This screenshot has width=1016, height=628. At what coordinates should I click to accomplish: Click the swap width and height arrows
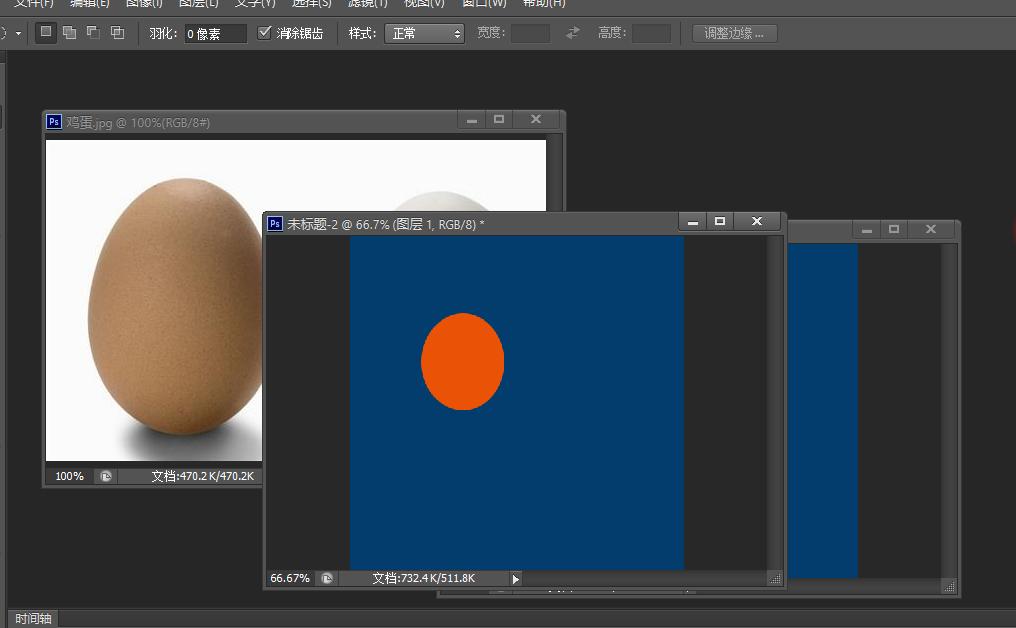coord(571,33)
